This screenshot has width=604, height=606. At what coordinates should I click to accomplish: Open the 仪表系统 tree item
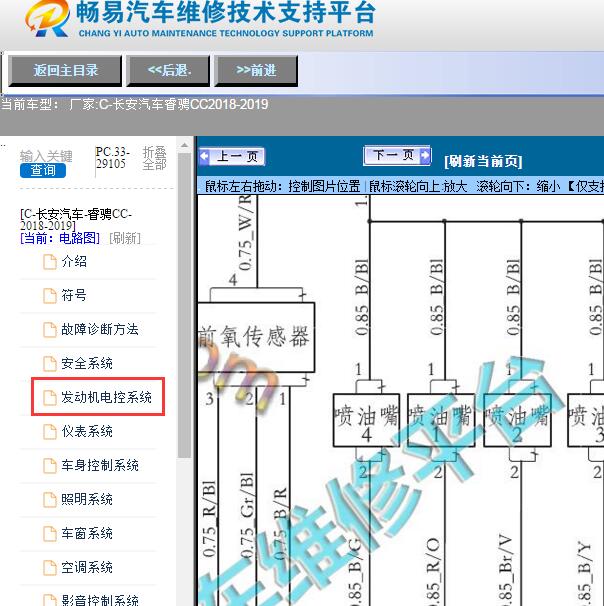coord(87,431)
